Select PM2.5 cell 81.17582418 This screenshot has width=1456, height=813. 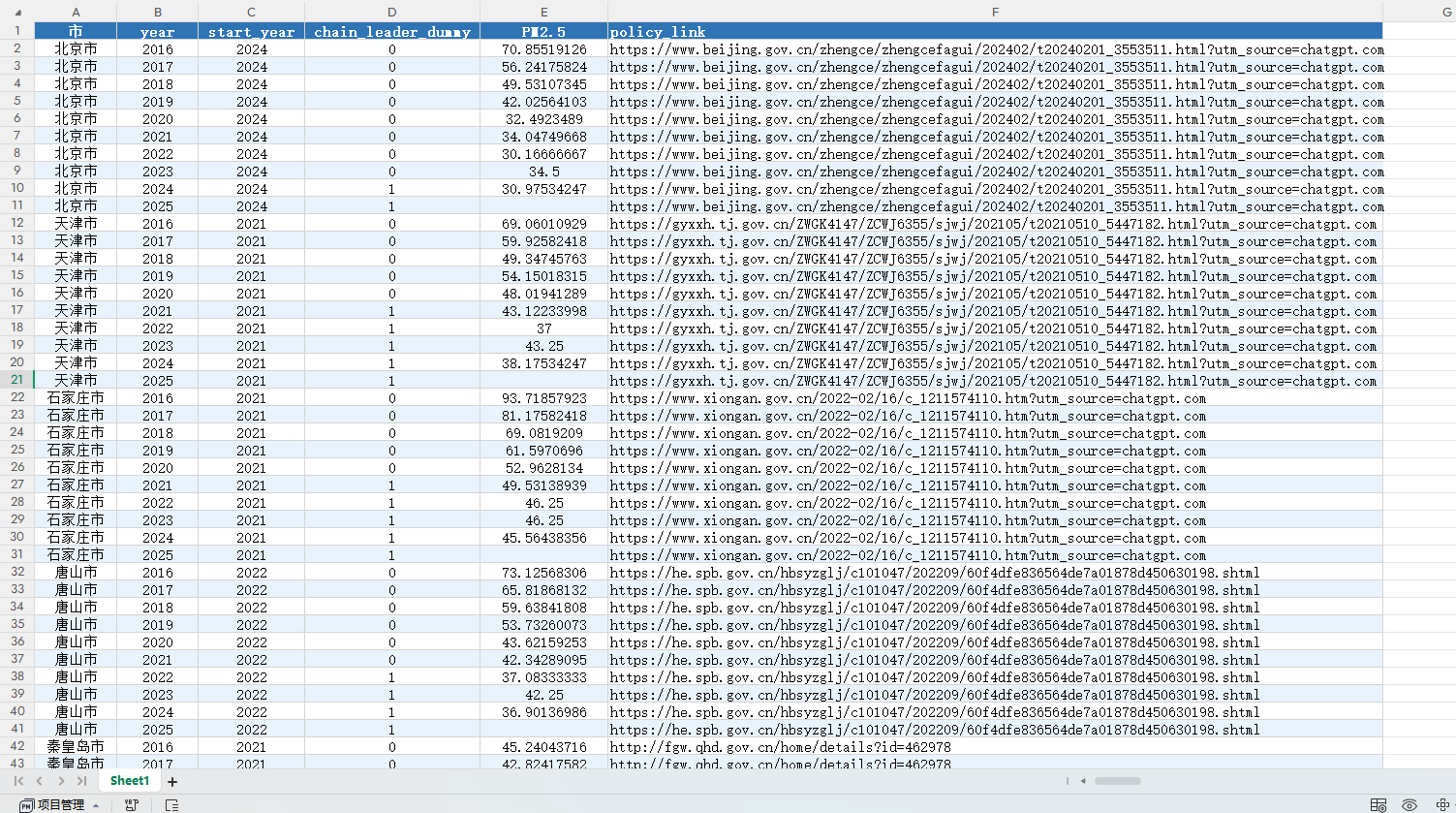pyautogui.click(x=544, y=415)
